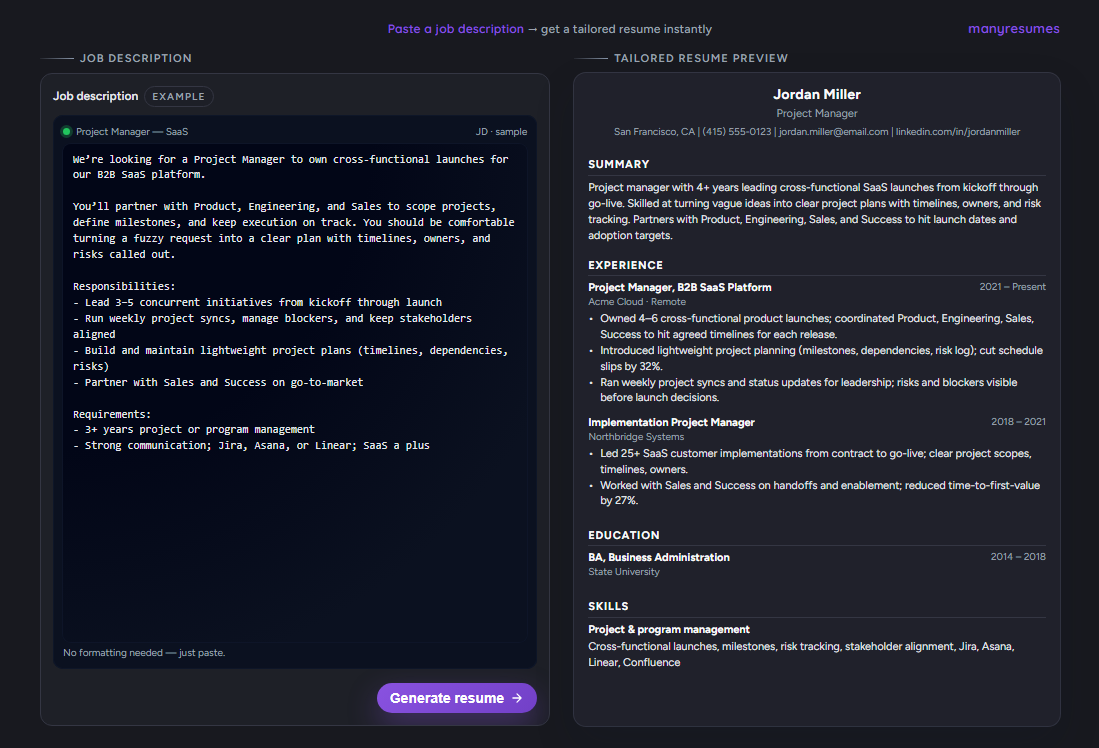
Task: Open the manyresumes logo
Action: coord(1013,28)
